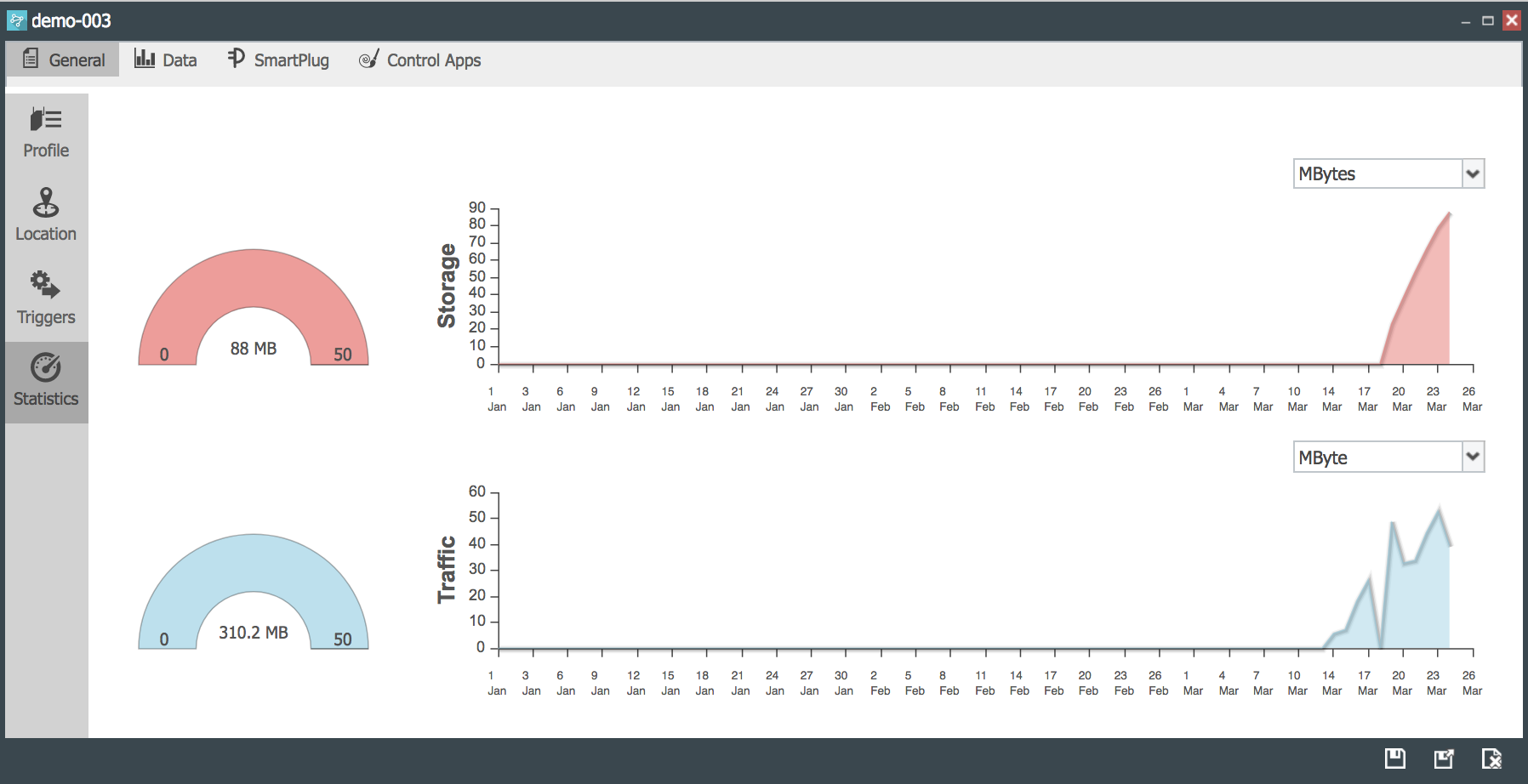Image resolution: width=1528 pixels, height=784 pixels.
Task: Click the demo-003 window title
Action: point(71,20)
